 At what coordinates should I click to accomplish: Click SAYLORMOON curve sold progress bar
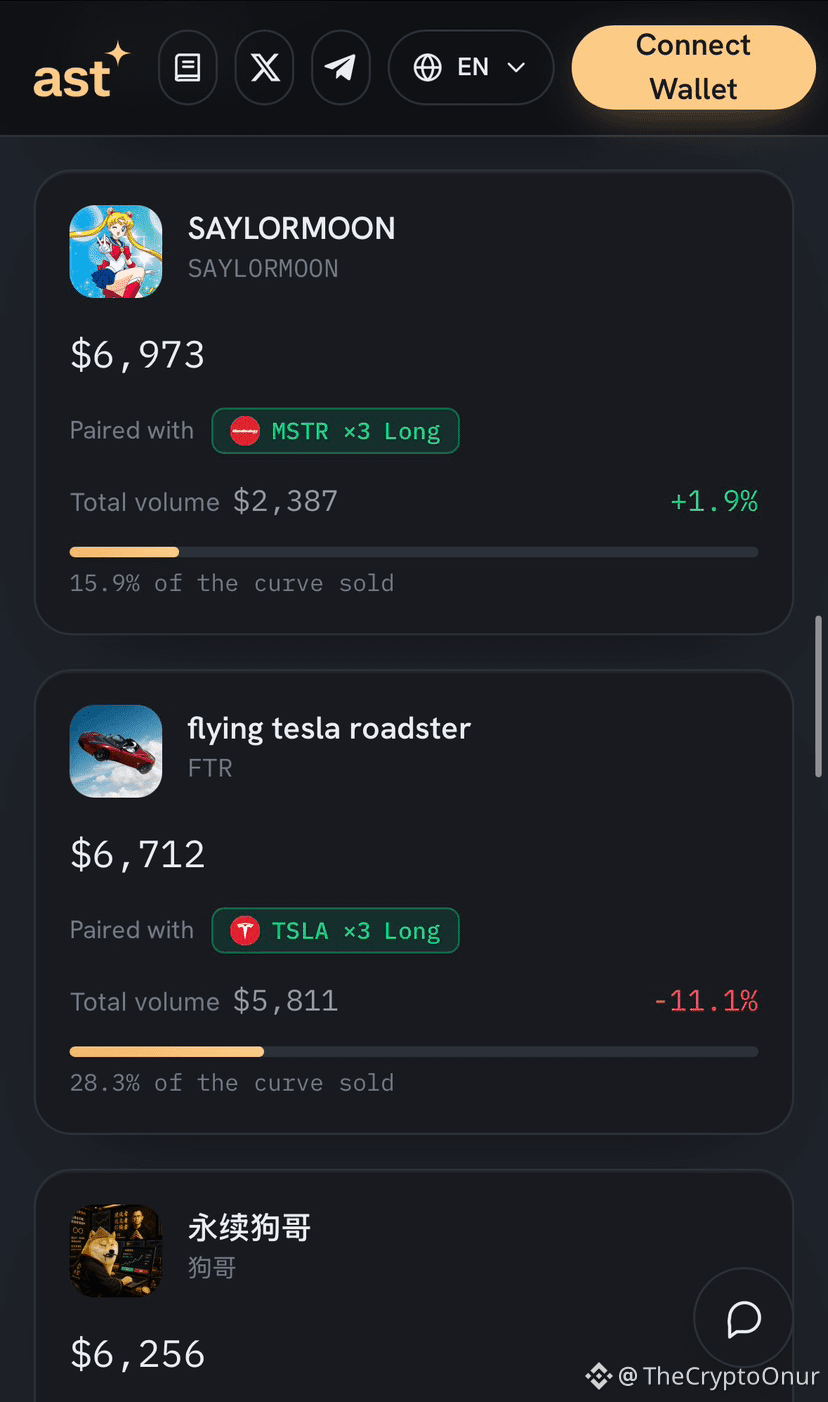(414, 552)
